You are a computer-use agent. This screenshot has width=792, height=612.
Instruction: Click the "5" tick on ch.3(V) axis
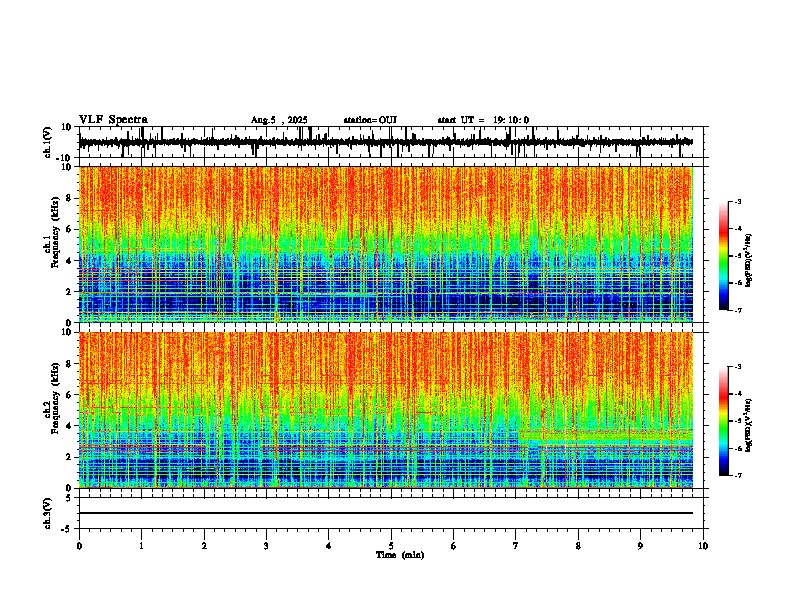coord(70,498)
